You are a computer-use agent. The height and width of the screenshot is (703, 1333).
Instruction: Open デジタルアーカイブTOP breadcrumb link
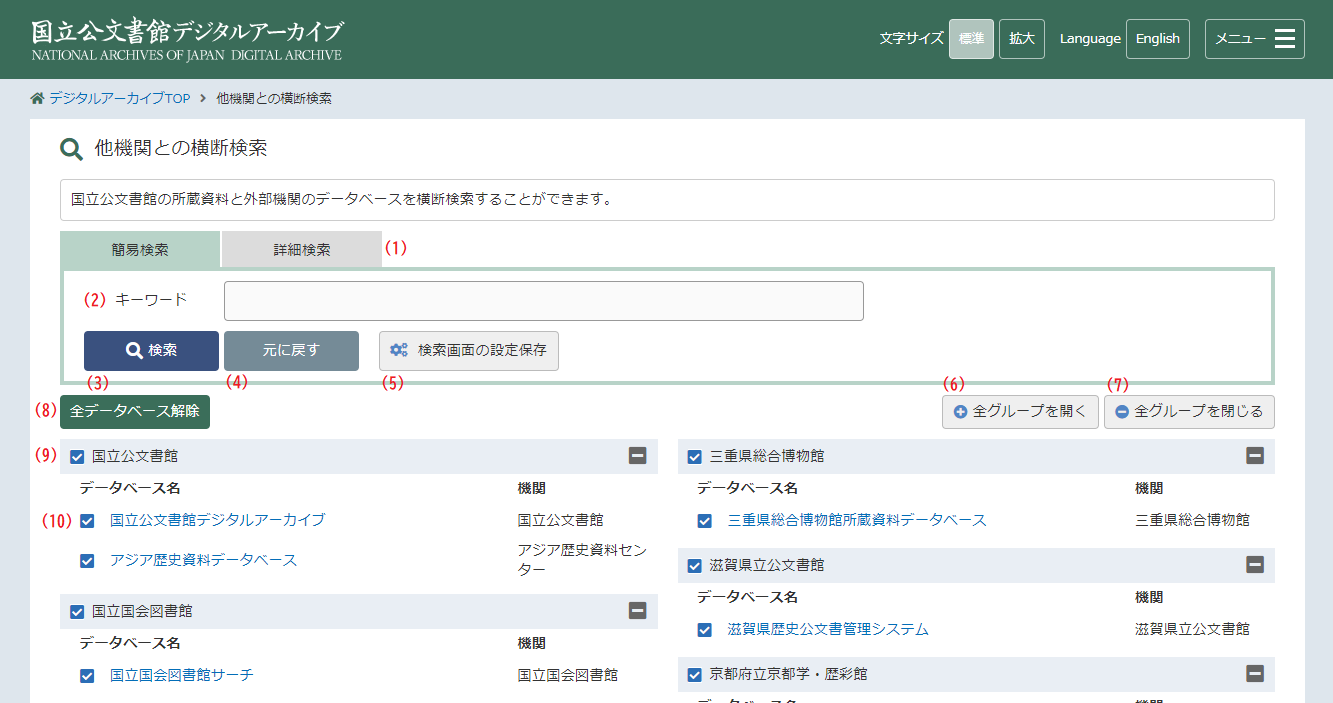pyautogui.click(x=120, y=98)
